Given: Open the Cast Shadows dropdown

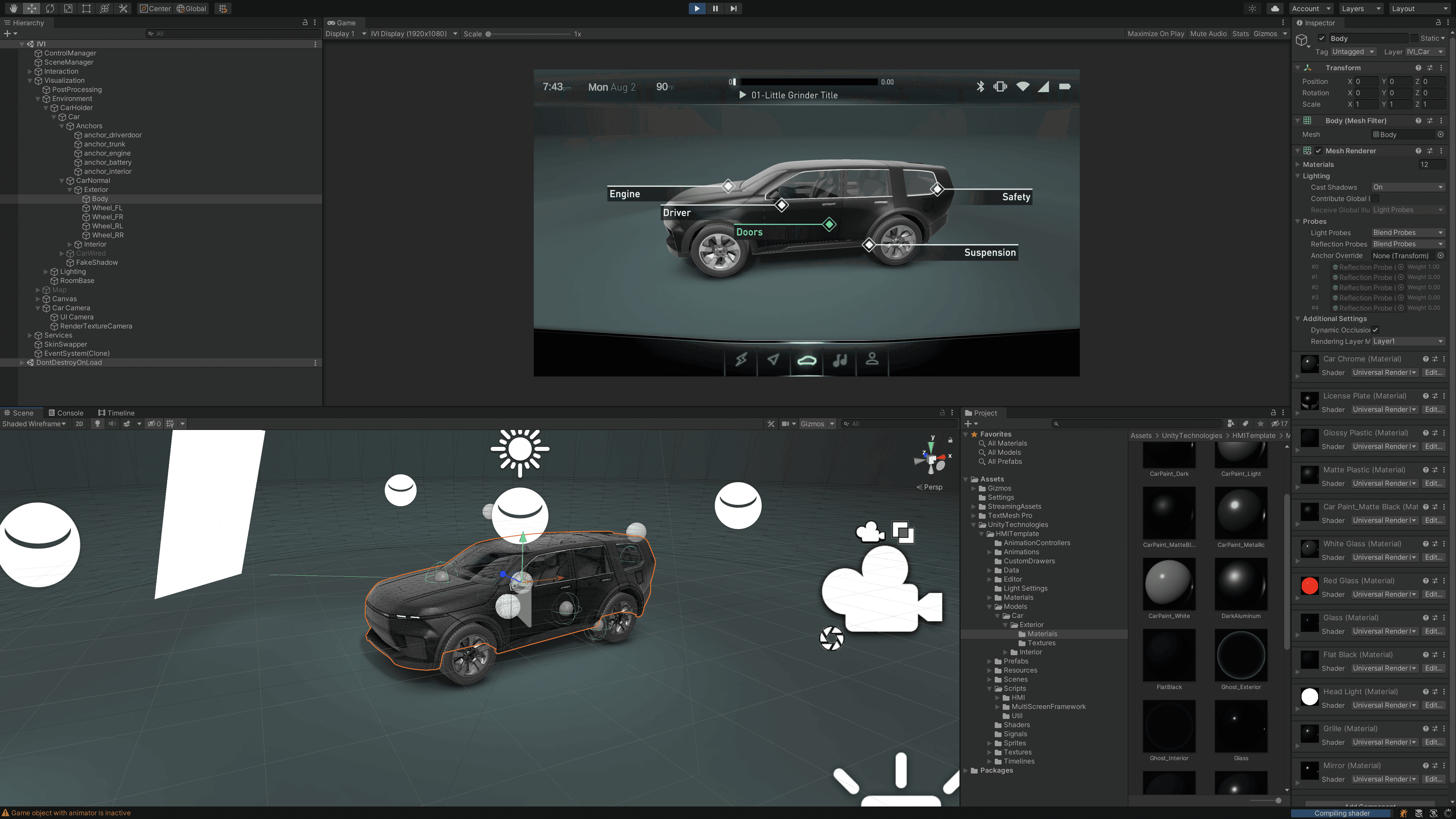Looking at the screenshot, I should click(1408, 187).
